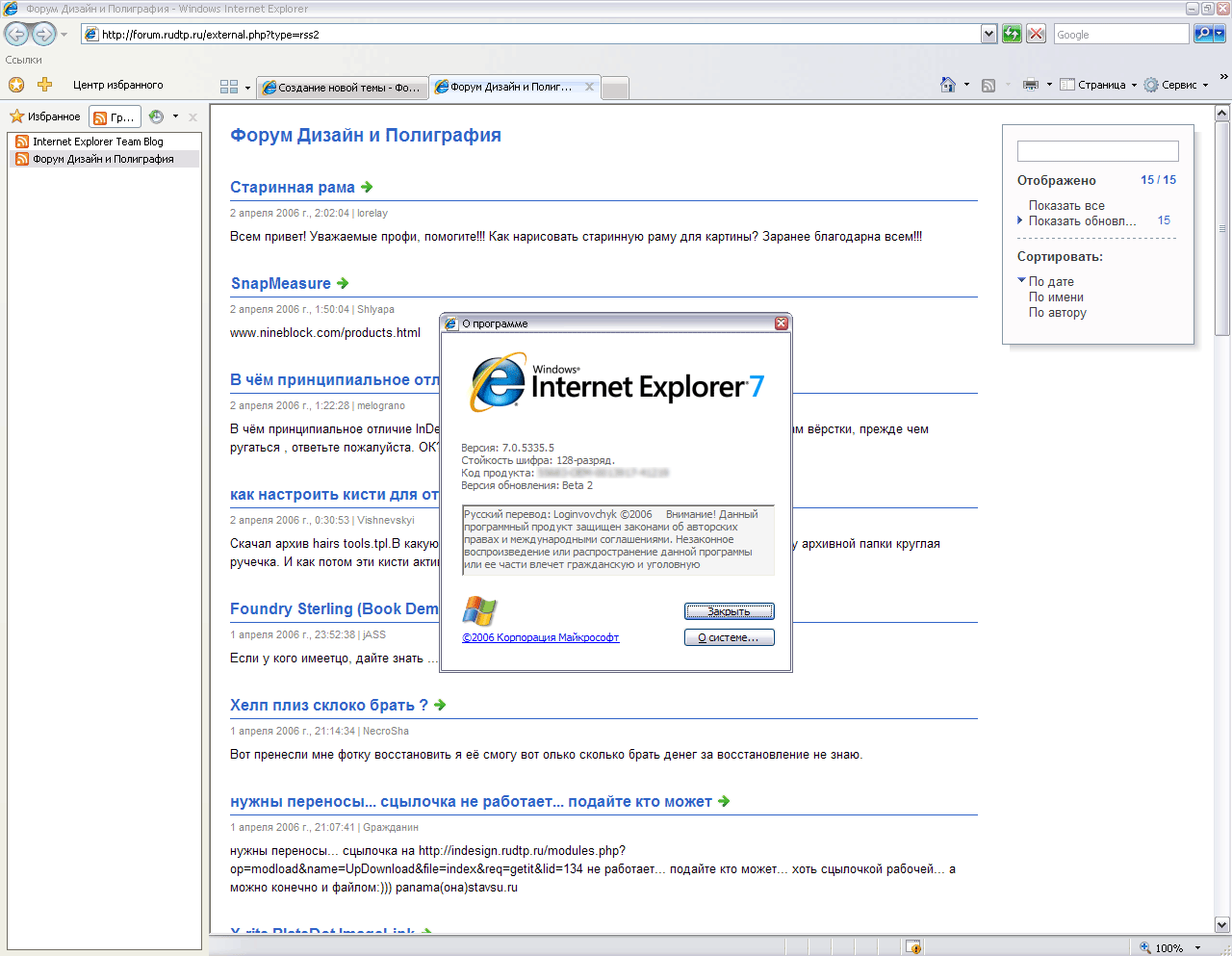
Task: Click the feed filter search box
Action: [x=1098, y=151]
